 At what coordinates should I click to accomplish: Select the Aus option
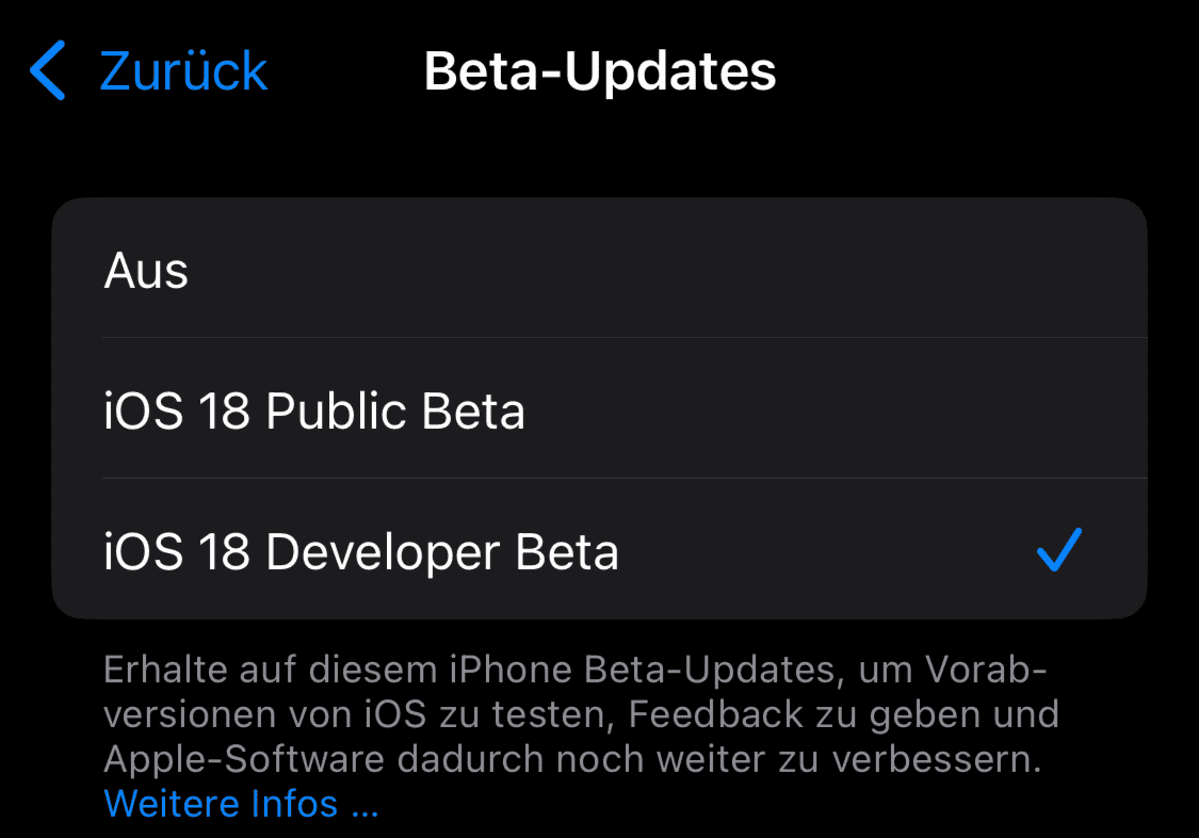click(x=600, y=268)
